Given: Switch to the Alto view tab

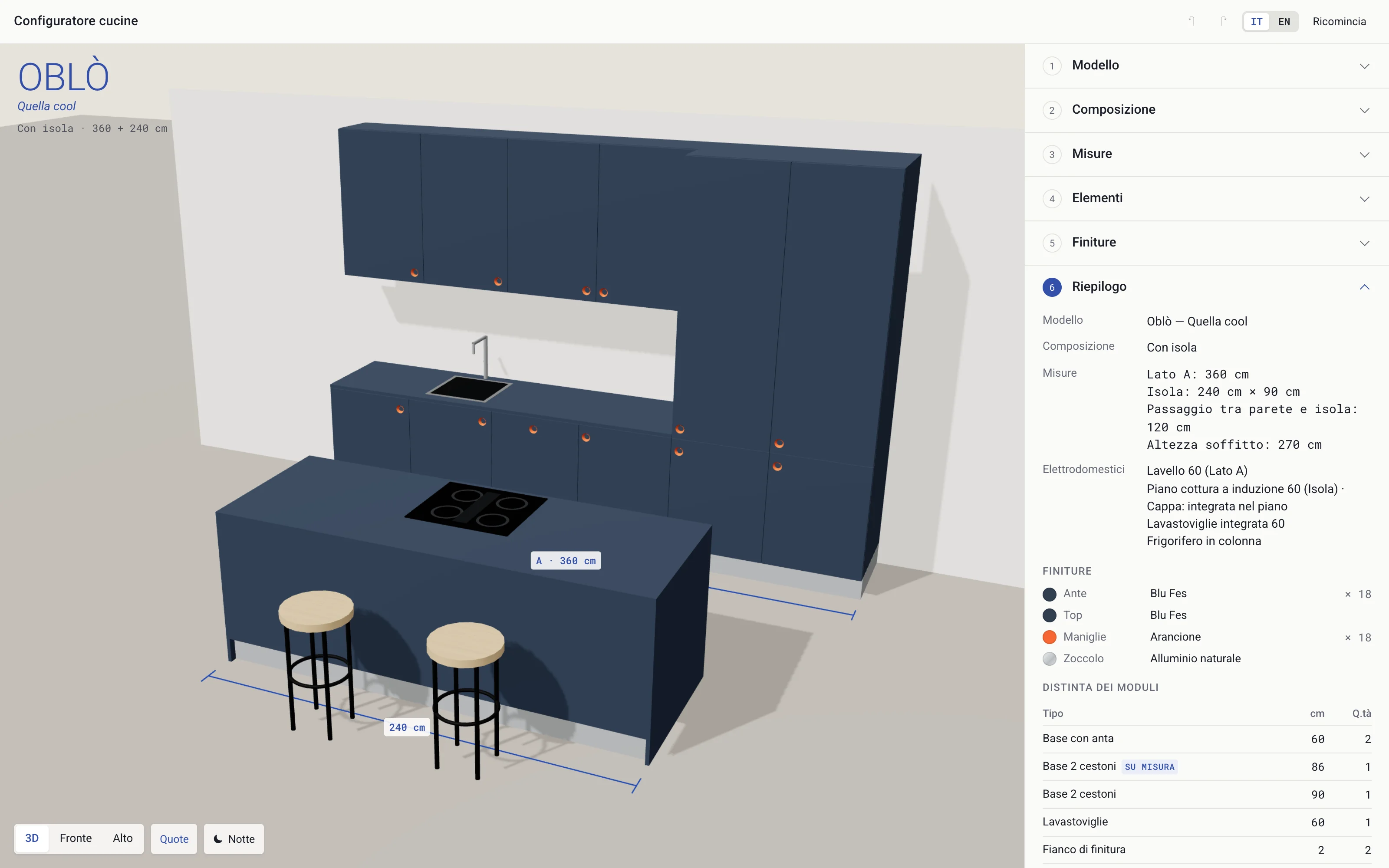Looking at the screenshot, I should tap(123, 838).
